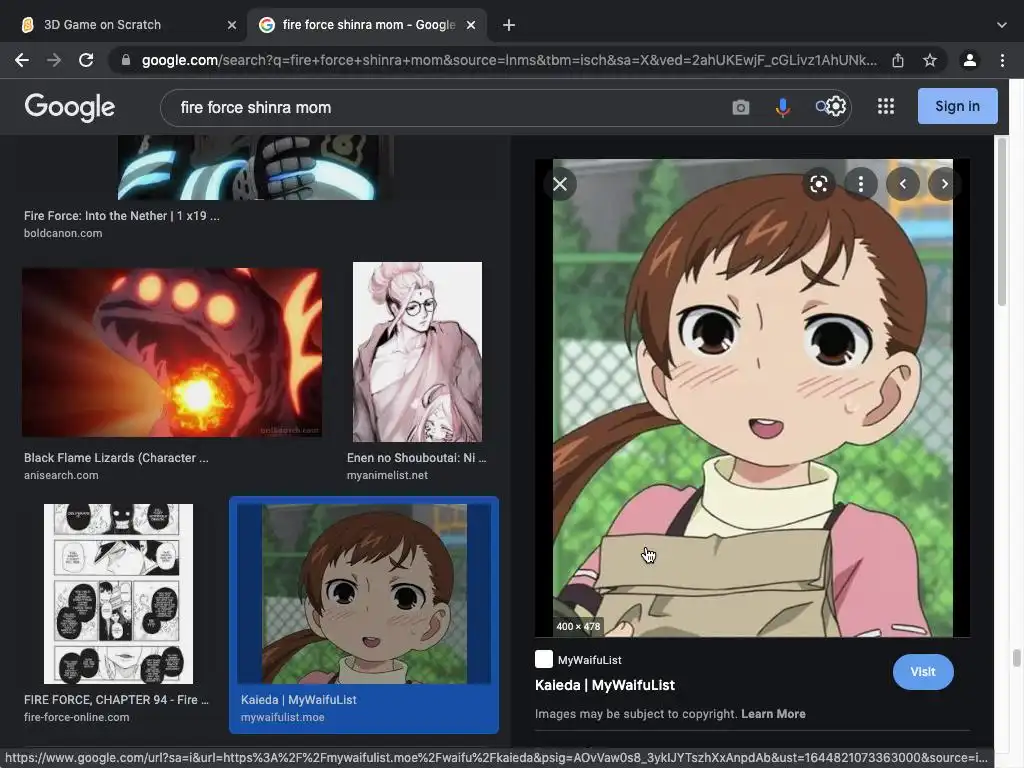The image size is (1024, 768).
Task: Bookmark this page with the star
Action: pos(930,60)
